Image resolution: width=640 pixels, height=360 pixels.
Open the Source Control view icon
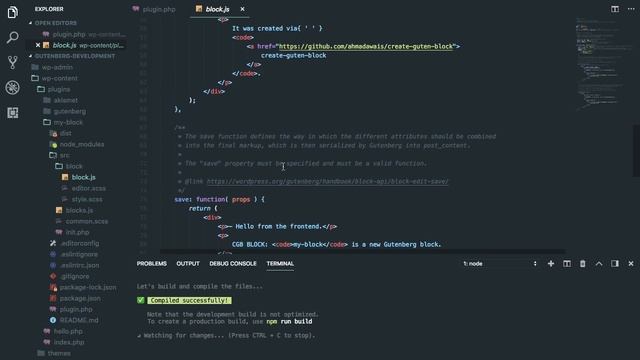click(x=13, y=62)
